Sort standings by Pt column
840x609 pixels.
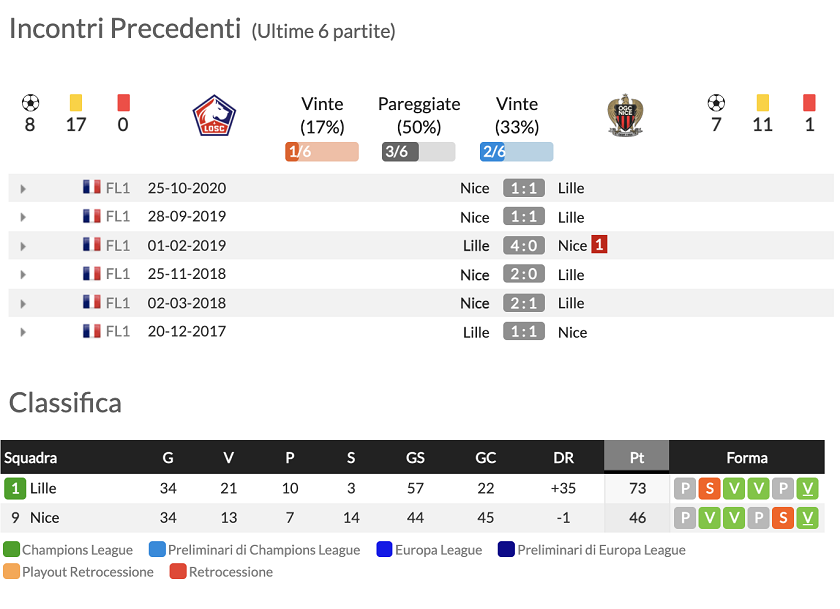[x=636, y=457]
